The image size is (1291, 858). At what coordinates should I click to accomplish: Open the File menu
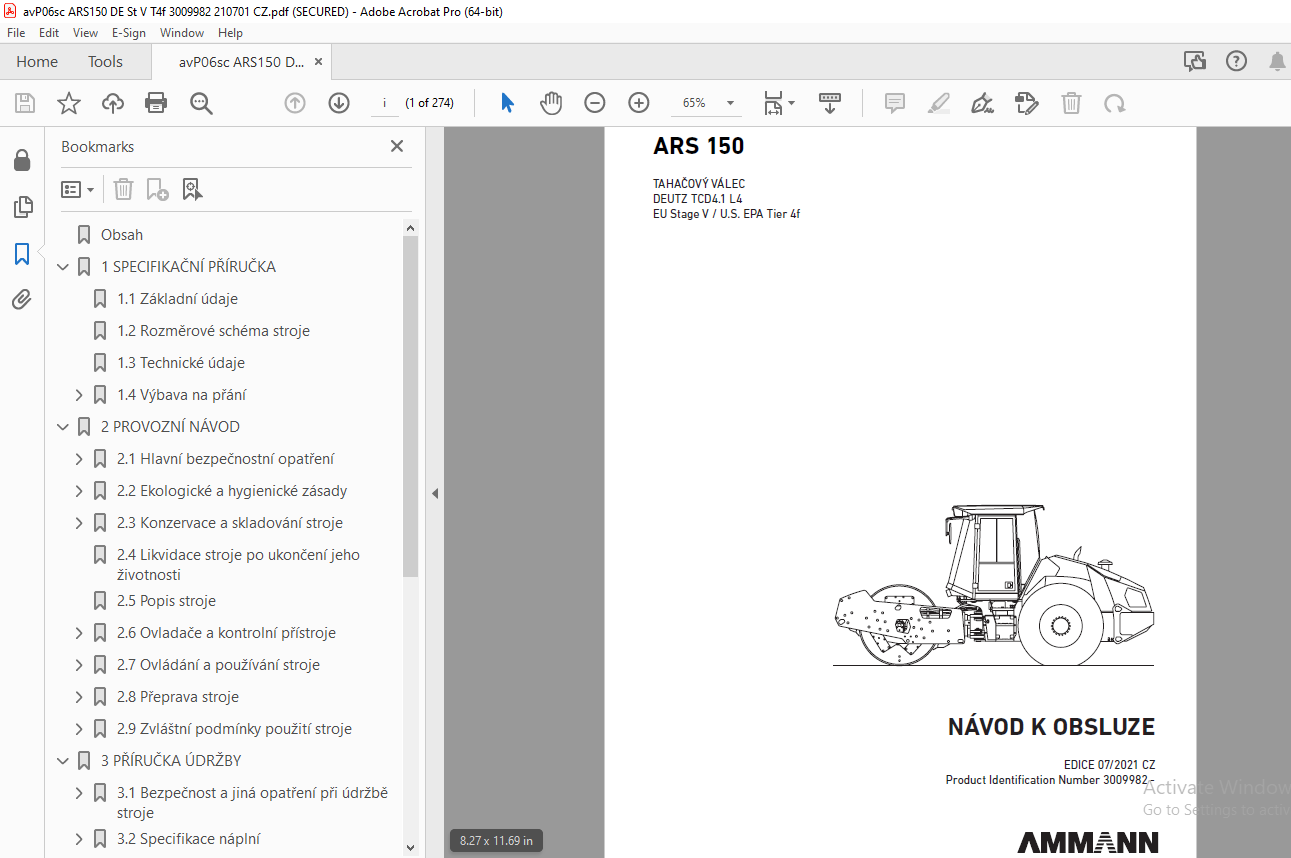[x=16, y=33]
